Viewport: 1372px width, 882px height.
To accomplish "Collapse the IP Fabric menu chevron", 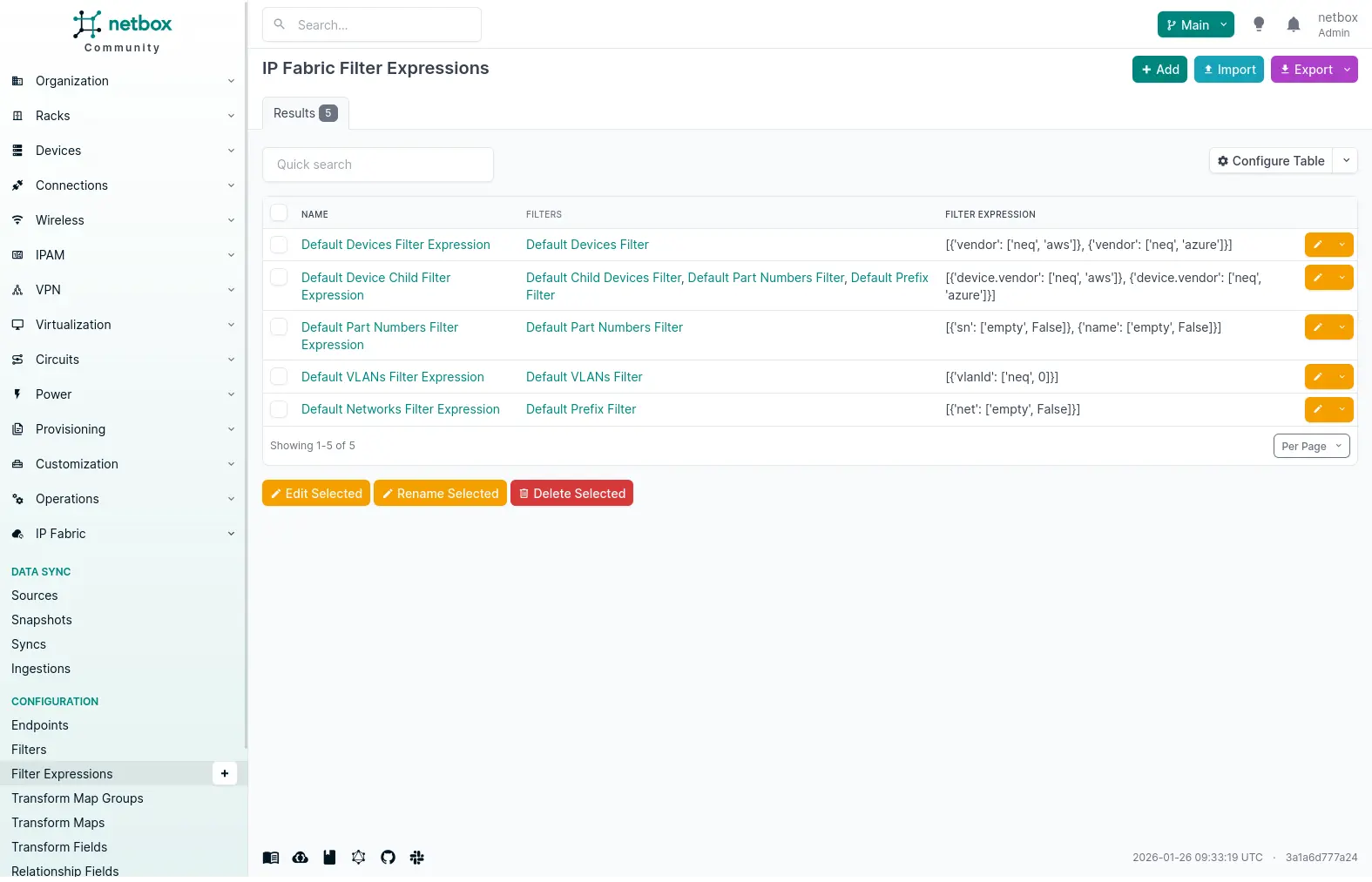I will pyautogui.click(x=231, y=534).
